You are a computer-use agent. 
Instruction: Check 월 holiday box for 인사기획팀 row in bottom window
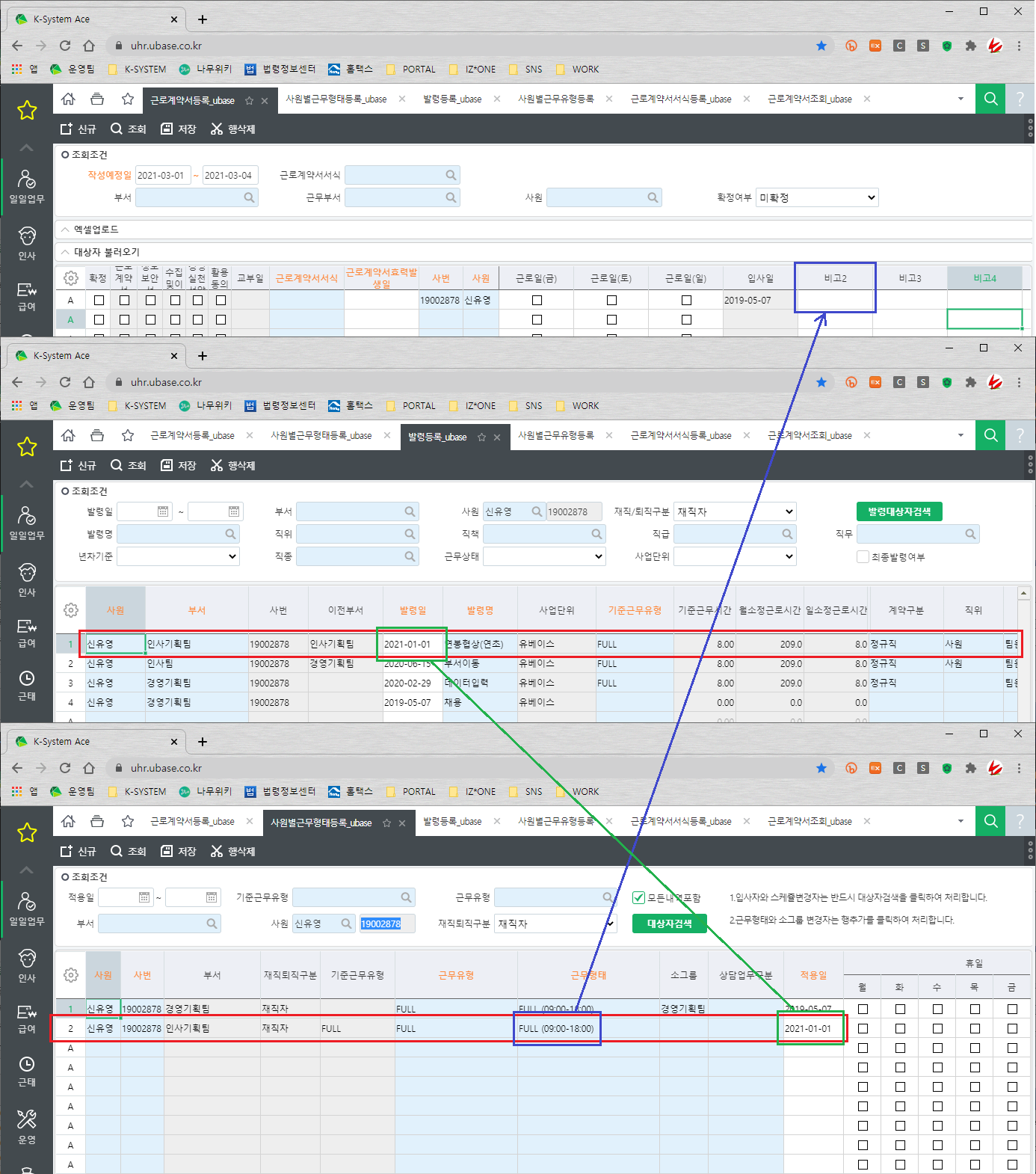[863, 1028]
